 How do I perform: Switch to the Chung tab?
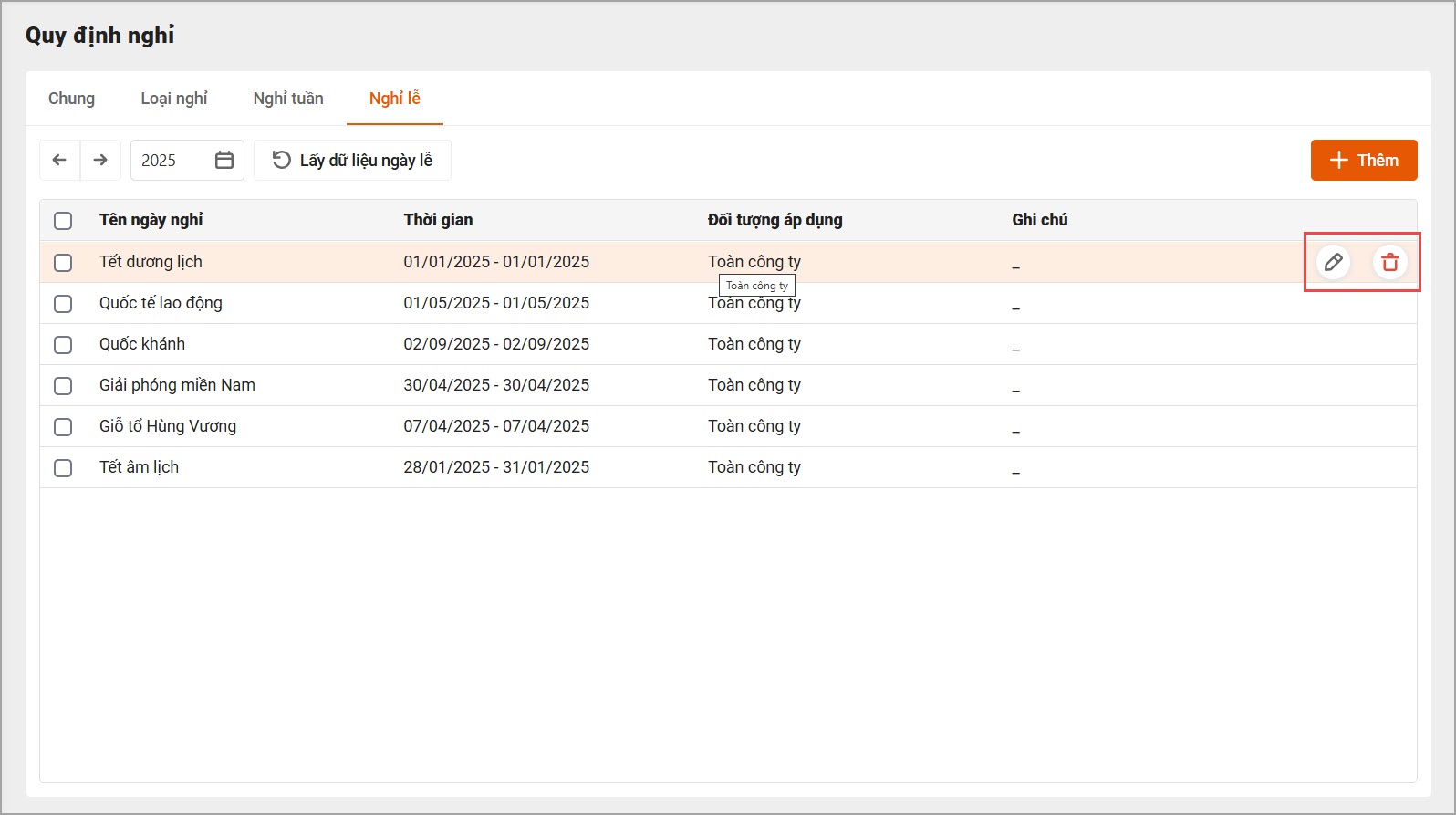(71, 99)
